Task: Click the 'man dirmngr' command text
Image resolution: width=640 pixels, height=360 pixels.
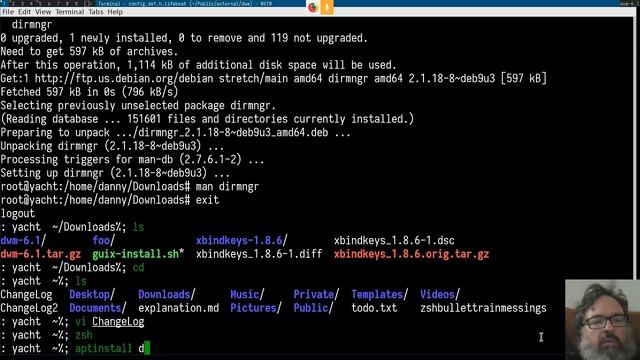Action: pos(227,187)
